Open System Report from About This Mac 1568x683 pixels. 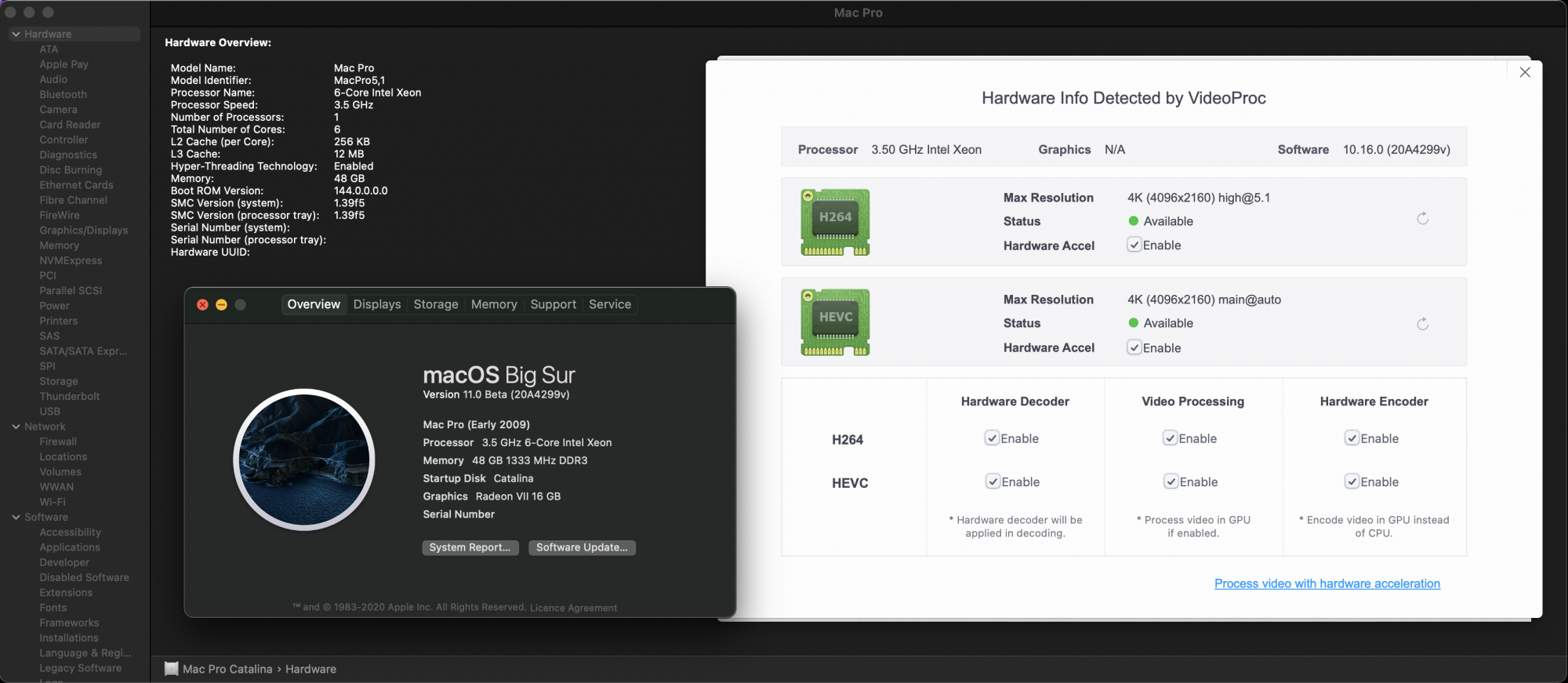pyautogui.click(x=470, y=547)
